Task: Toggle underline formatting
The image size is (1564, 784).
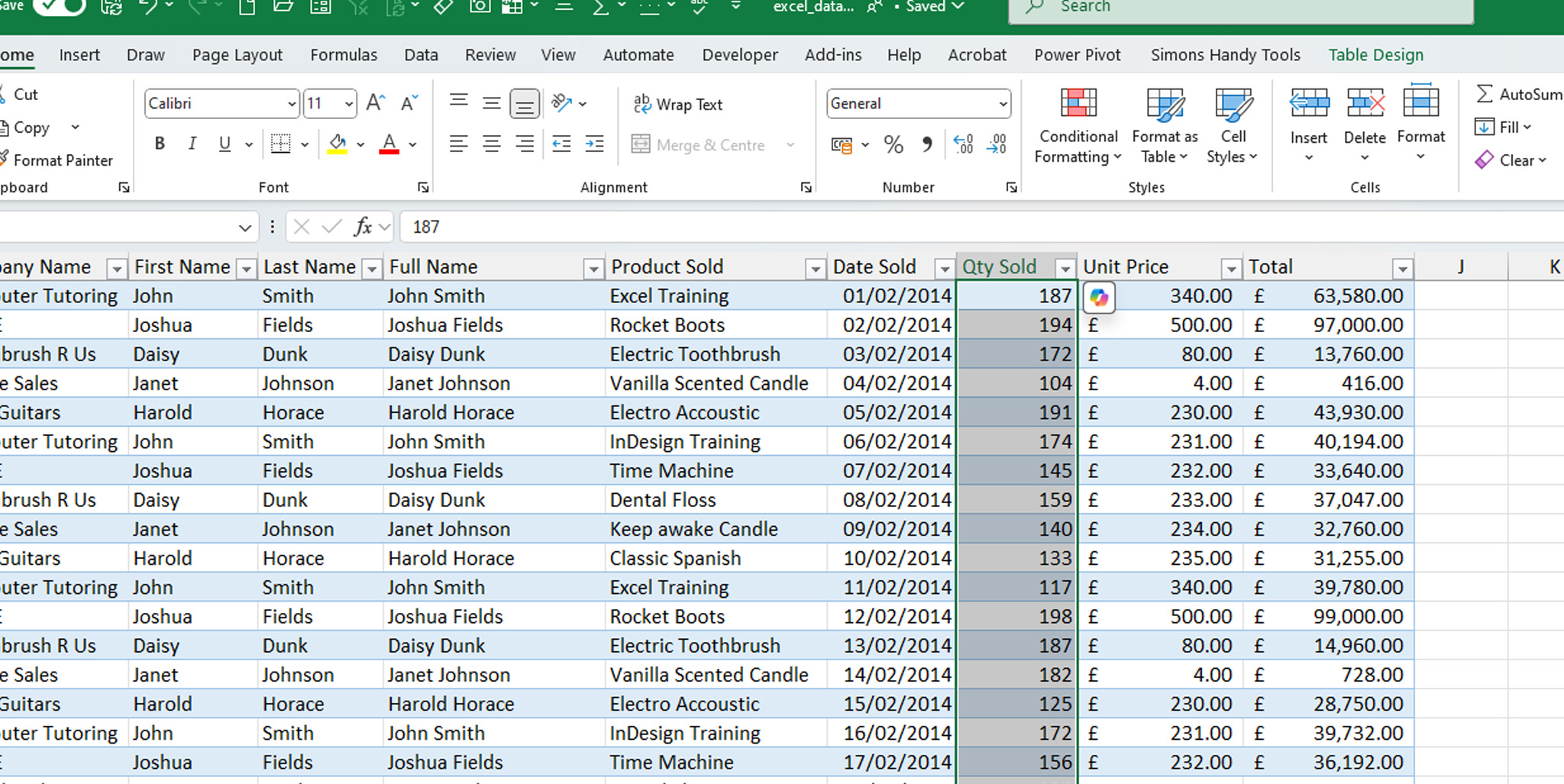Action: (224, 144)
